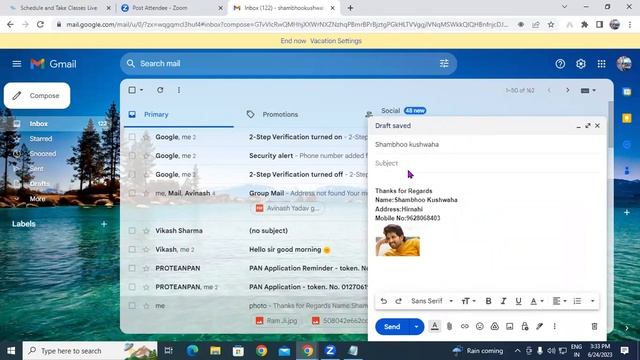This screenshot has height=360, width=640.
Task: Select checkbox for Vikash Sharma email
Action: pos(132,231)
